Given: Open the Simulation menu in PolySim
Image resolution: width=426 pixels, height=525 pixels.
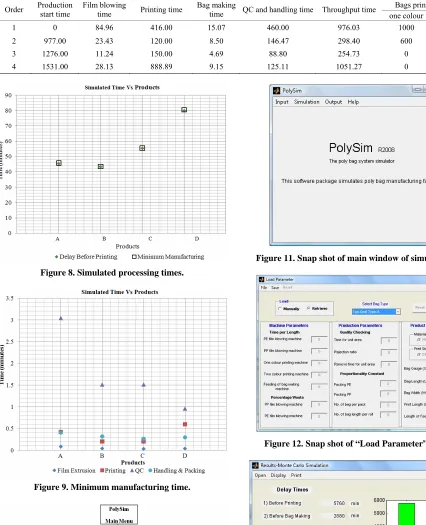Looking at the screenshot, I should tap(306, 102).
